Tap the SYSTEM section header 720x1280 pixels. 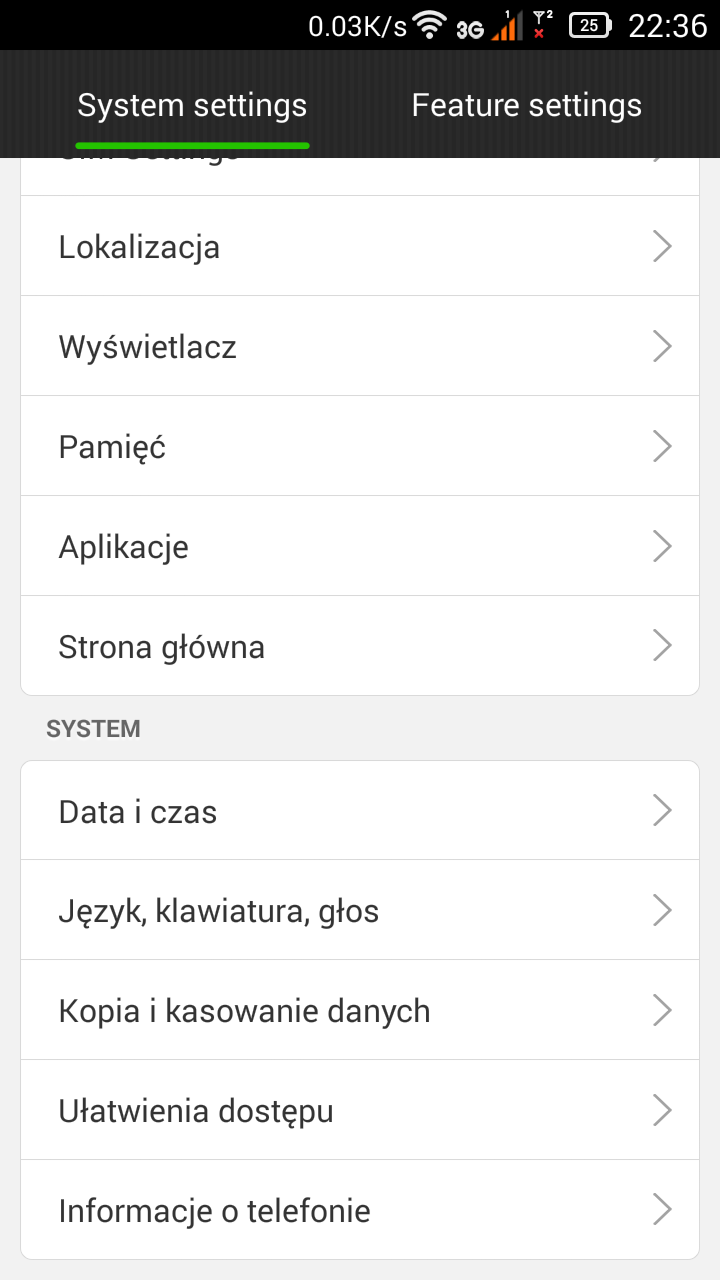coord(93,729)
